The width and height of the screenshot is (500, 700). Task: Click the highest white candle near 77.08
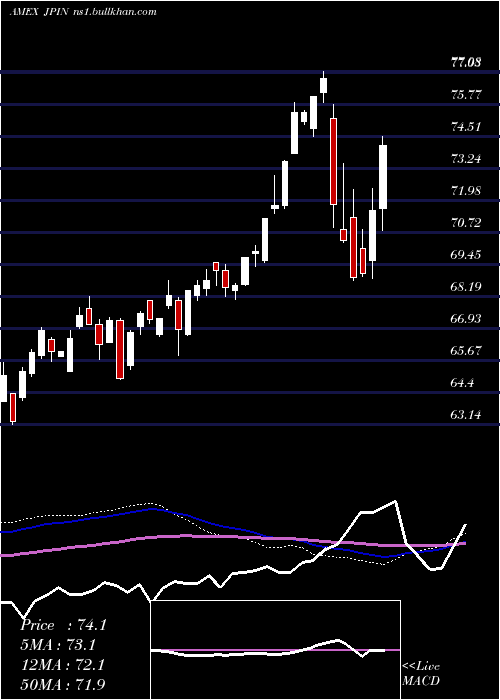(324, 85)
